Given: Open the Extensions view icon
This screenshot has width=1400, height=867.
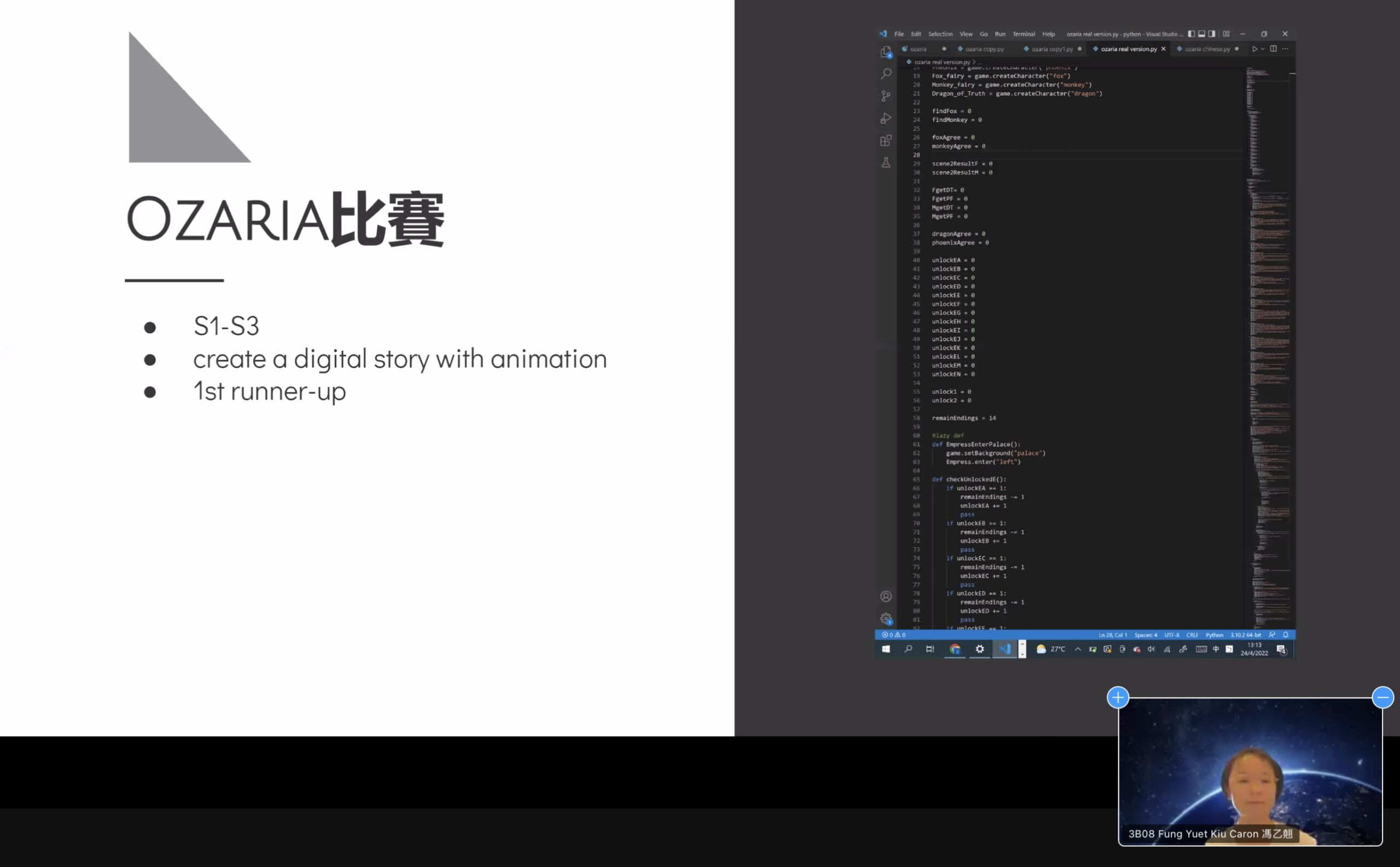Looking at the screenshot, I should 886,141.
